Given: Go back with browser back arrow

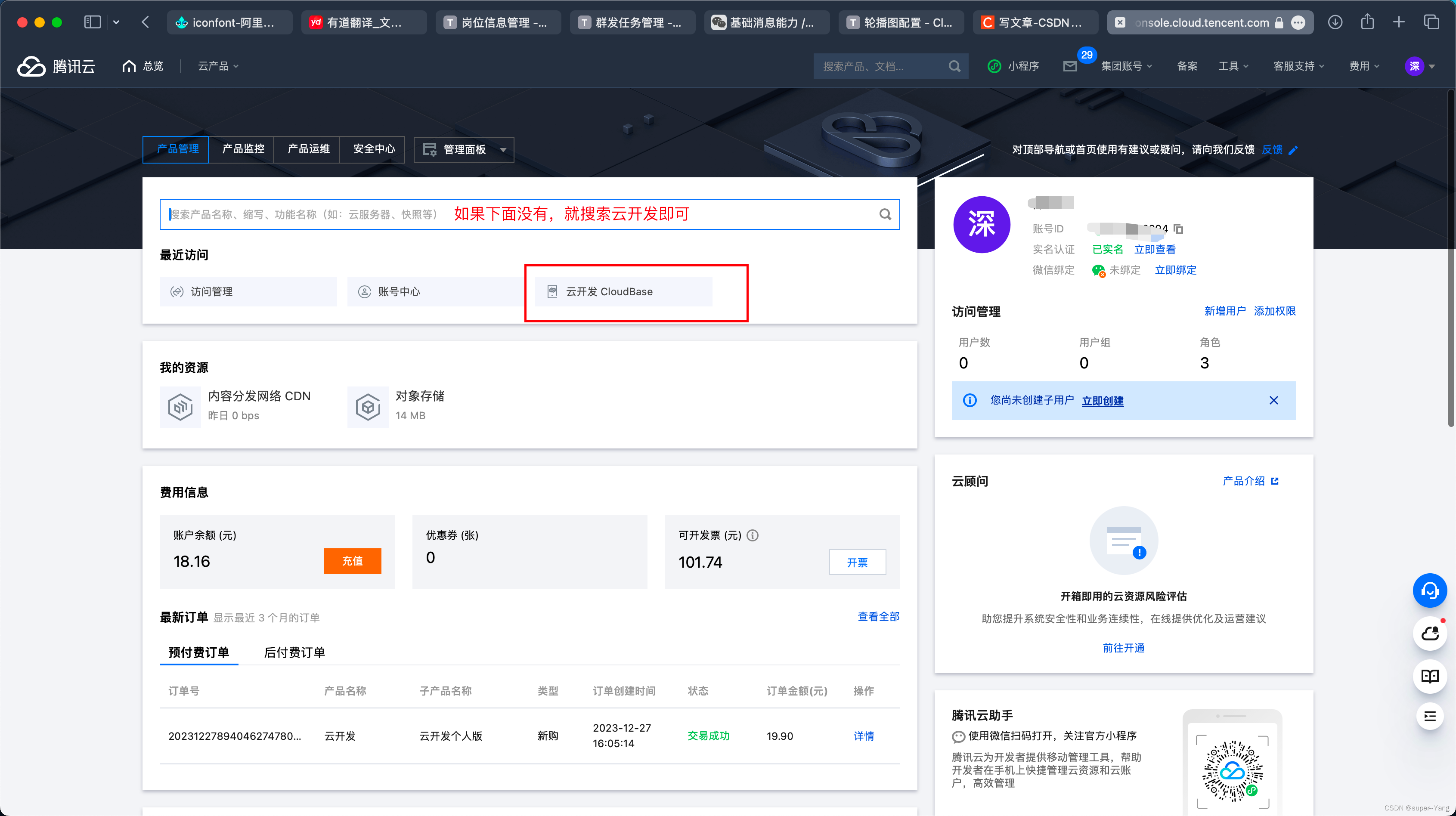Looking at the screenshot, I should pos(145,22).
